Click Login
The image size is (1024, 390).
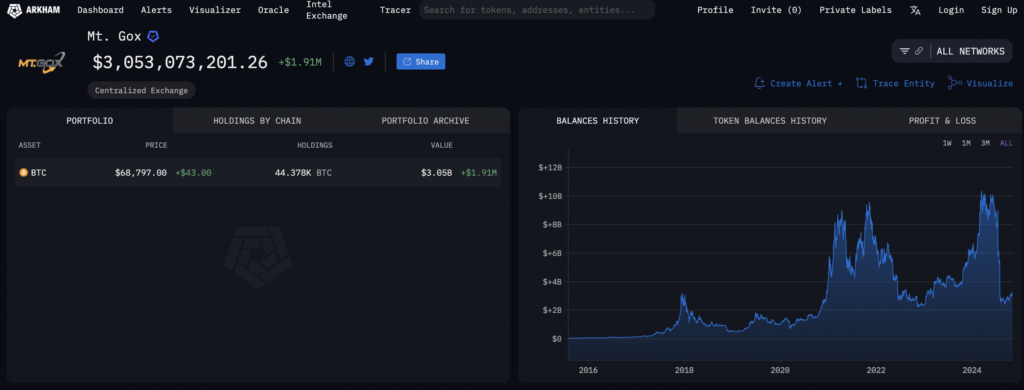click(x=951, y=10)
